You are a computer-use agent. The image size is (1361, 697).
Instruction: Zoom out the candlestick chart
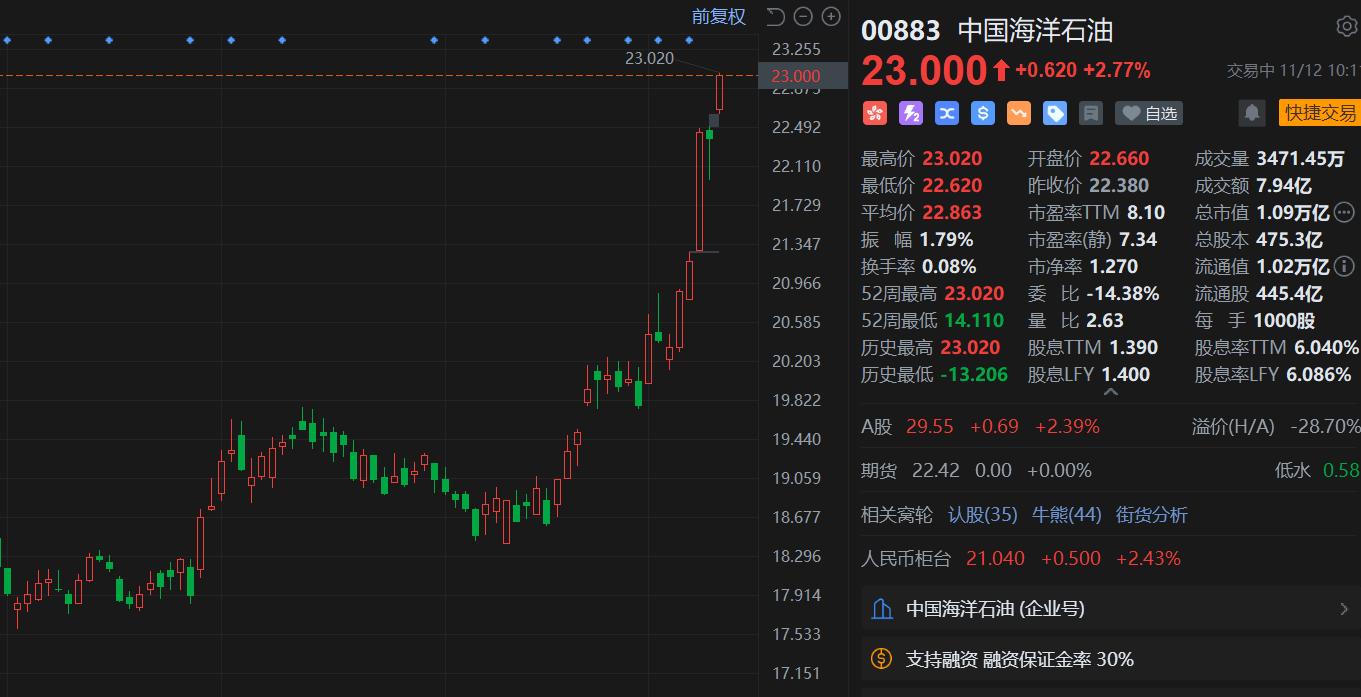tap(803, 16)
